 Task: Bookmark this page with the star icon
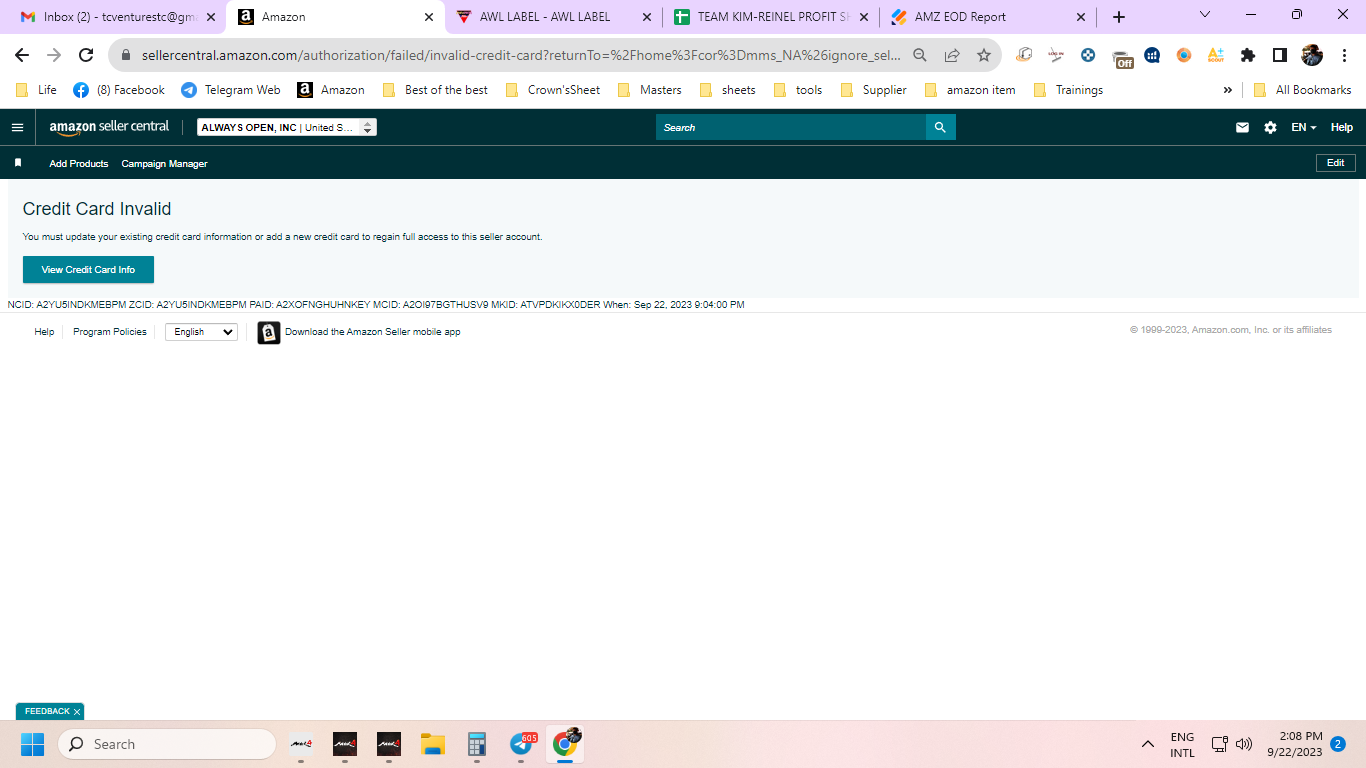click(984, 55)
